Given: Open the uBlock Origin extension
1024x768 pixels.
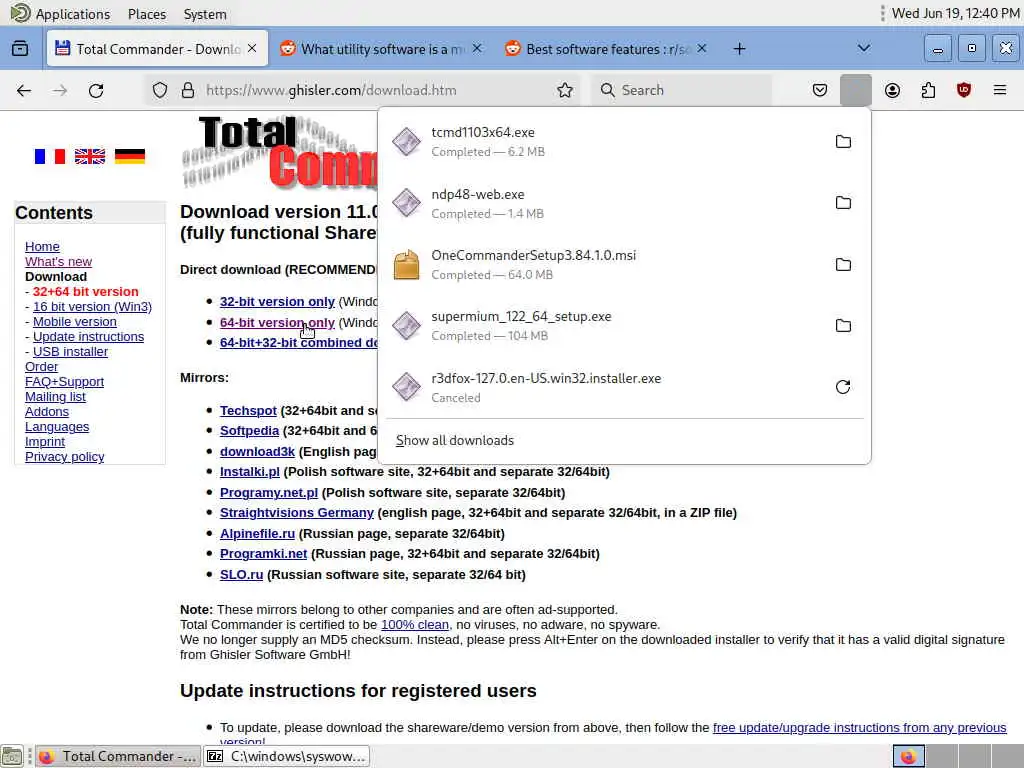Looking at the screenshot, I should 963,90.
